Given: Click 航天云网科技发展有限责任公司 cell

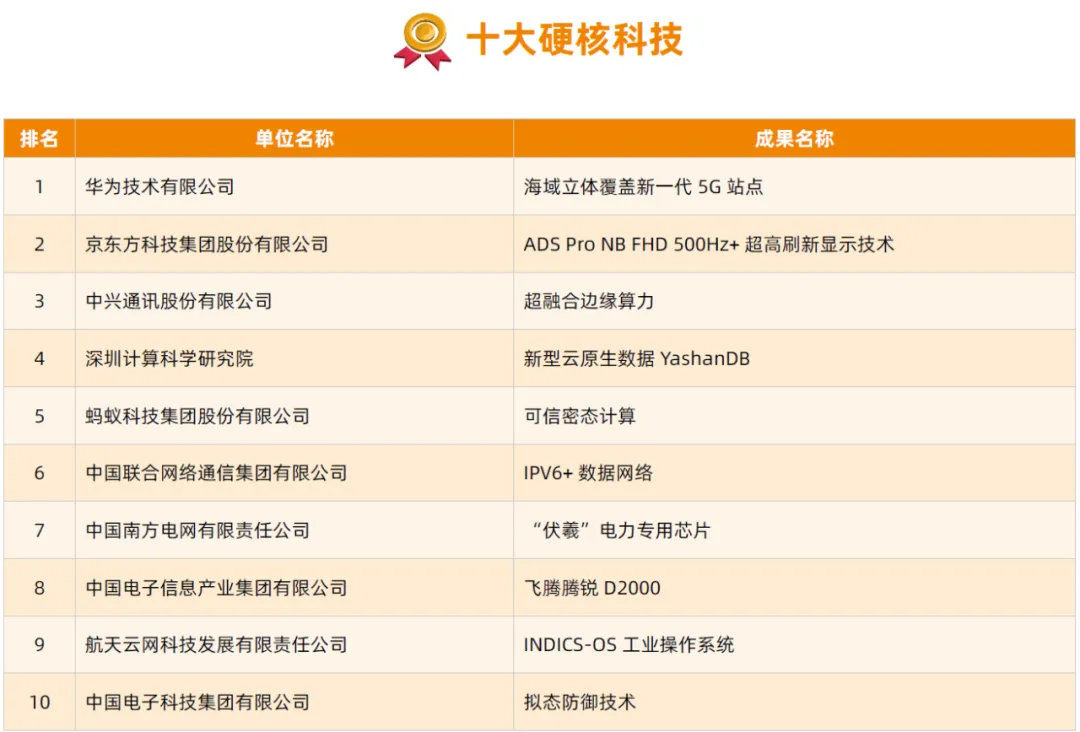Looking at the screenshot, I should [x=294, y=645].
